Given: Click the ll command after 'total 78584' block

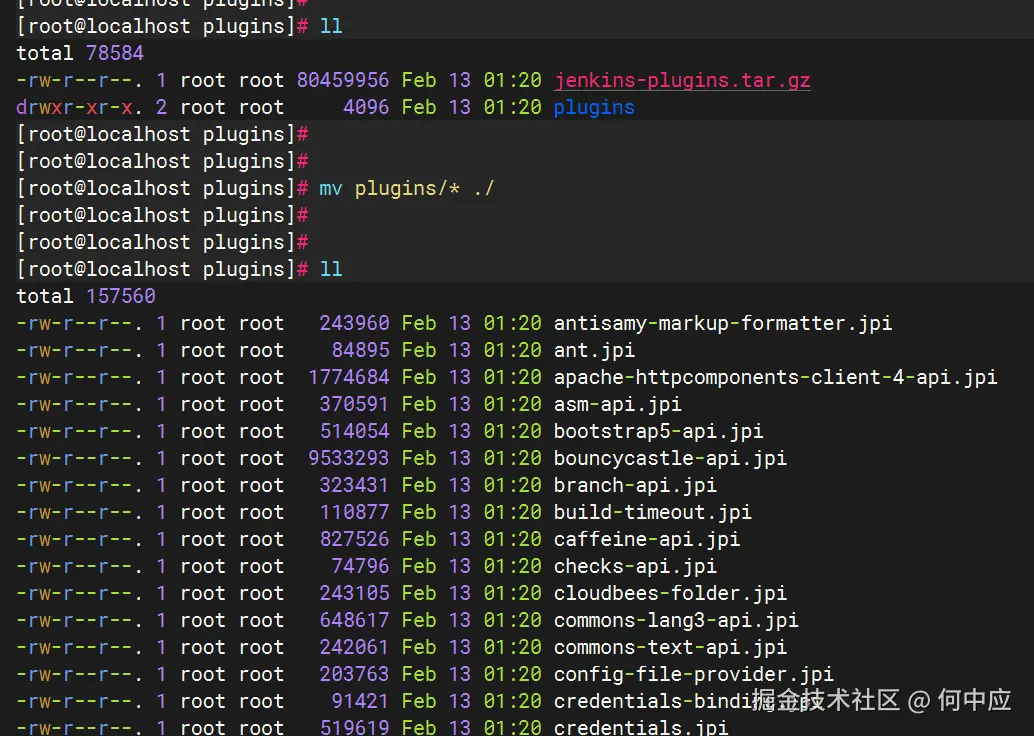Looking at the screenshot, I should tap(331, 269).
